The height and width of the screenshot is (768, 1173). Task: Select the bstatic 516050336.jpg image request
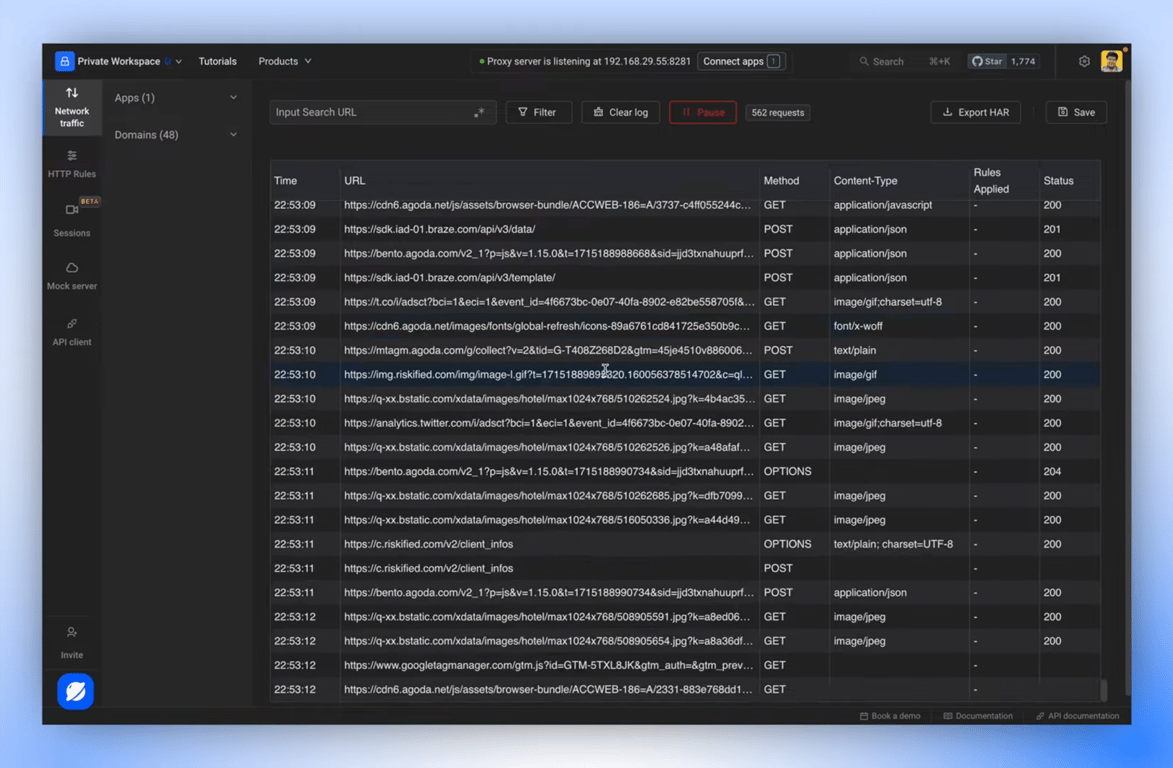(685, 520)
